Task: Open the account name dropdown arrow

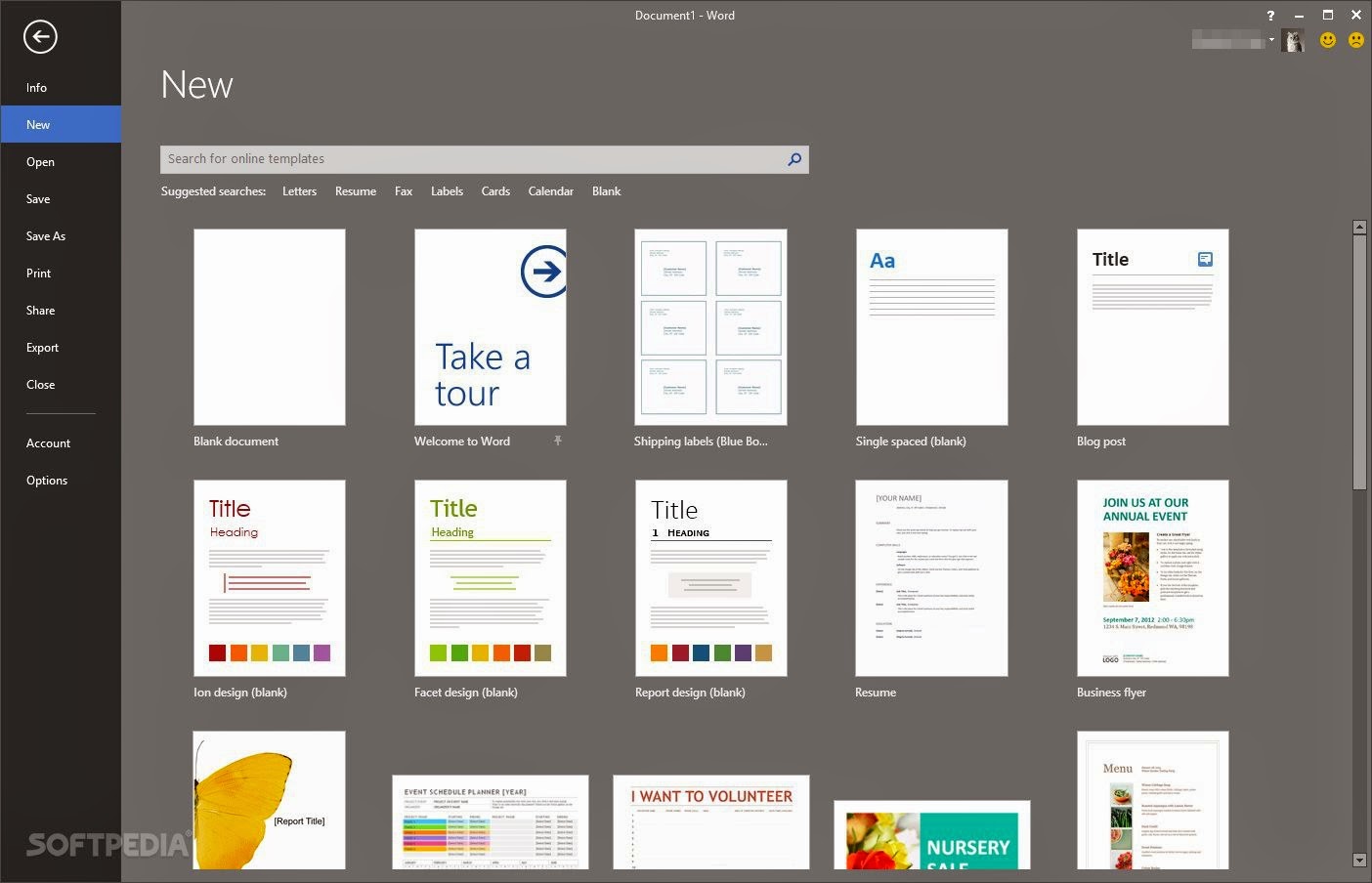Action: [1271, 40]
